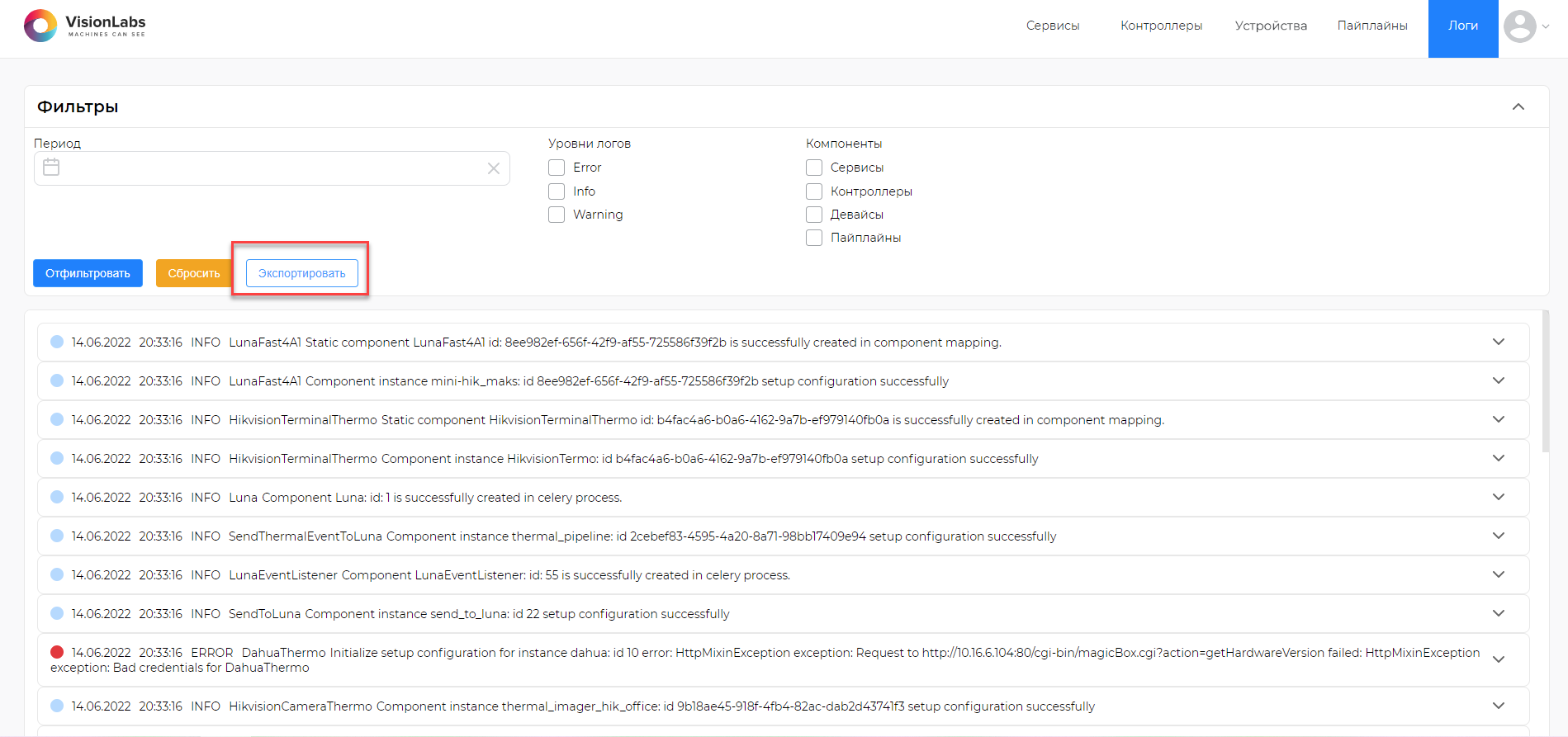
Task: Click the red ERROR status dot
Action: [x=57, y=652]
